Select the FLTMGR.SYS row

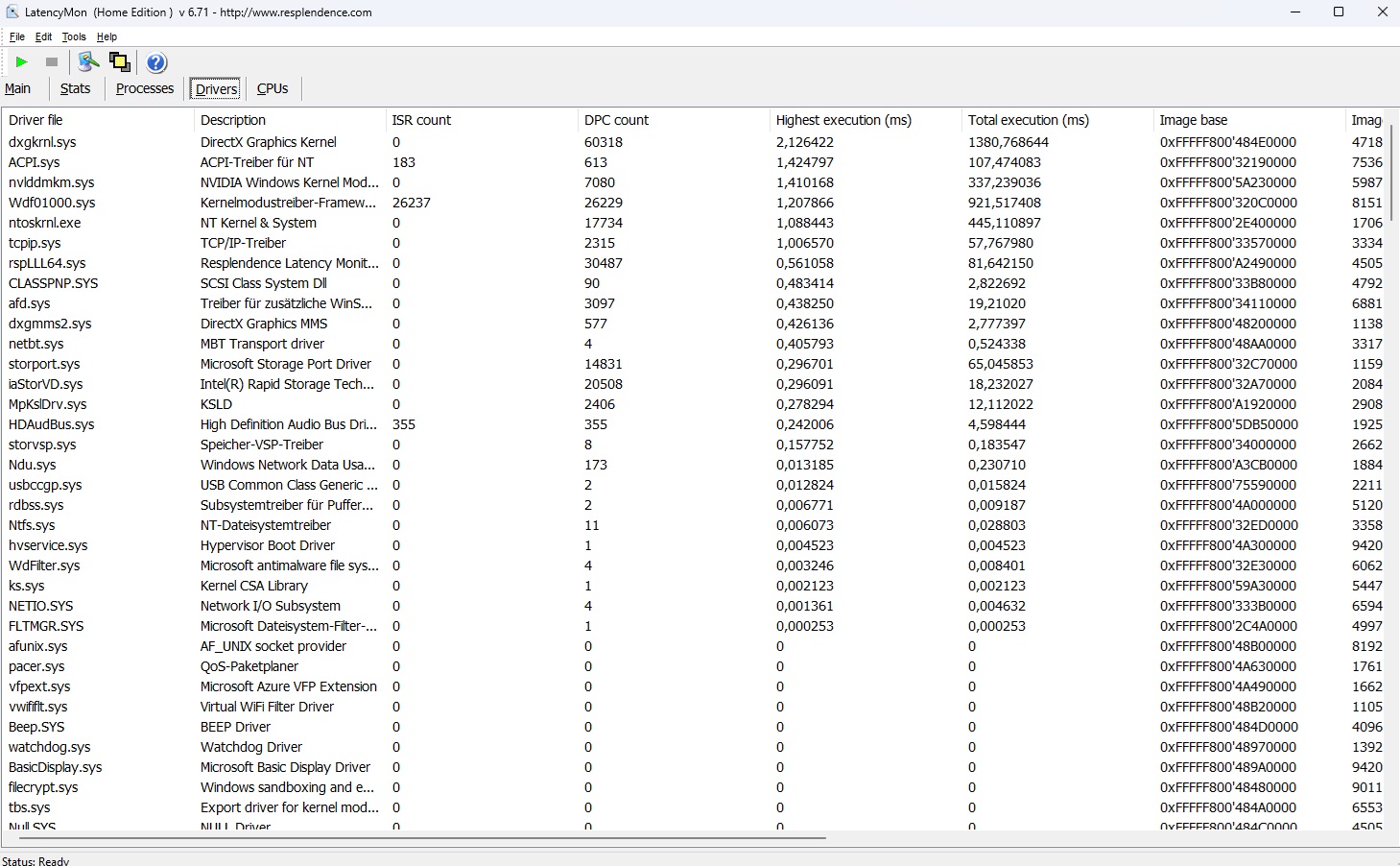pyautogui.click(x=695, y=626)
